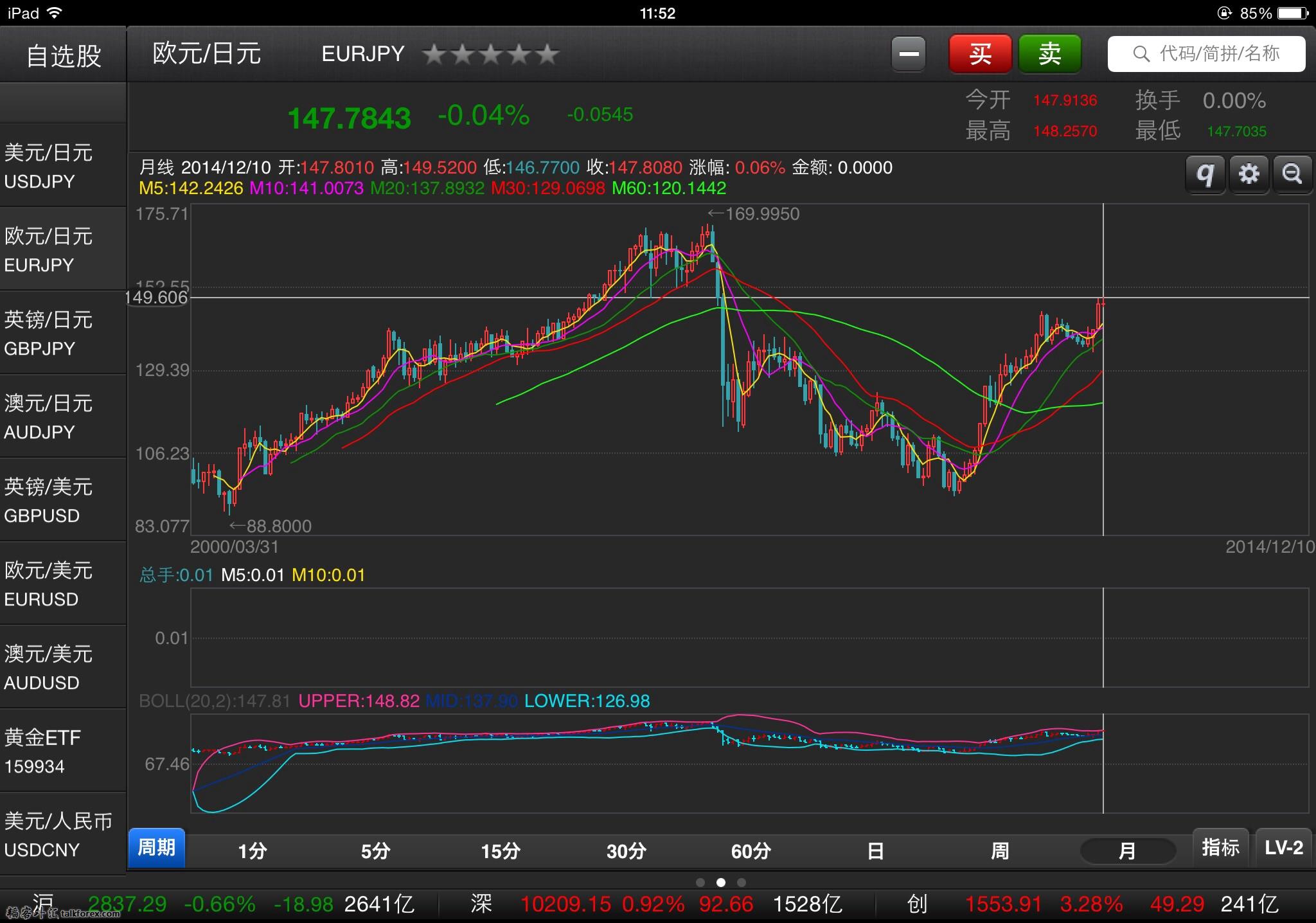Tap the current price 147.7843

(349, 118)
